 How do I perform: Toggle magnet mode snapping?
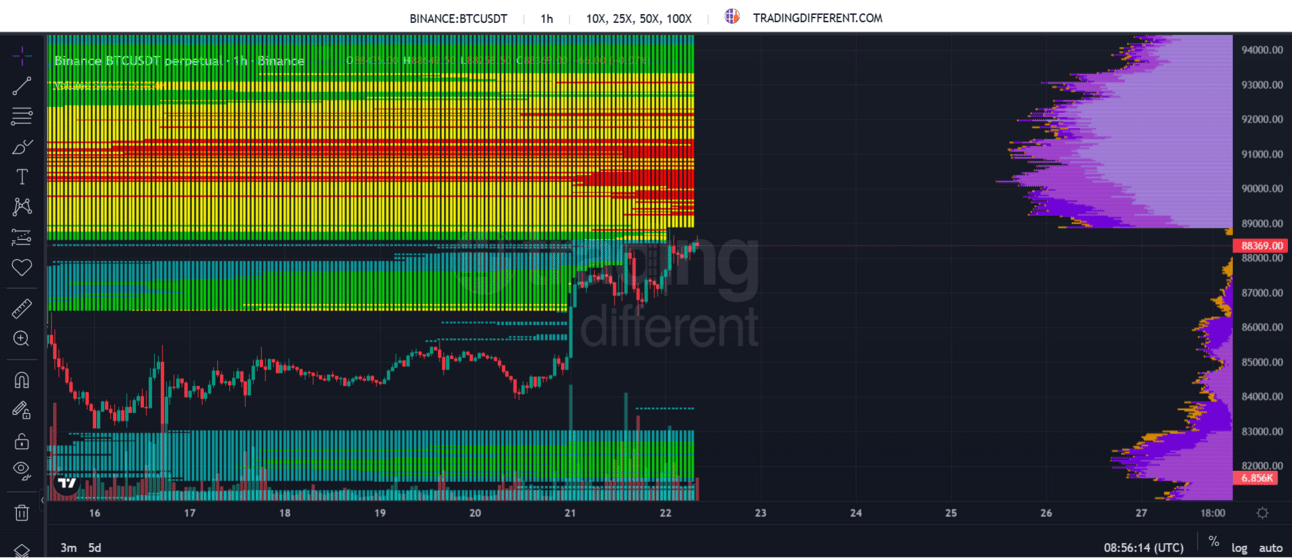22,380
